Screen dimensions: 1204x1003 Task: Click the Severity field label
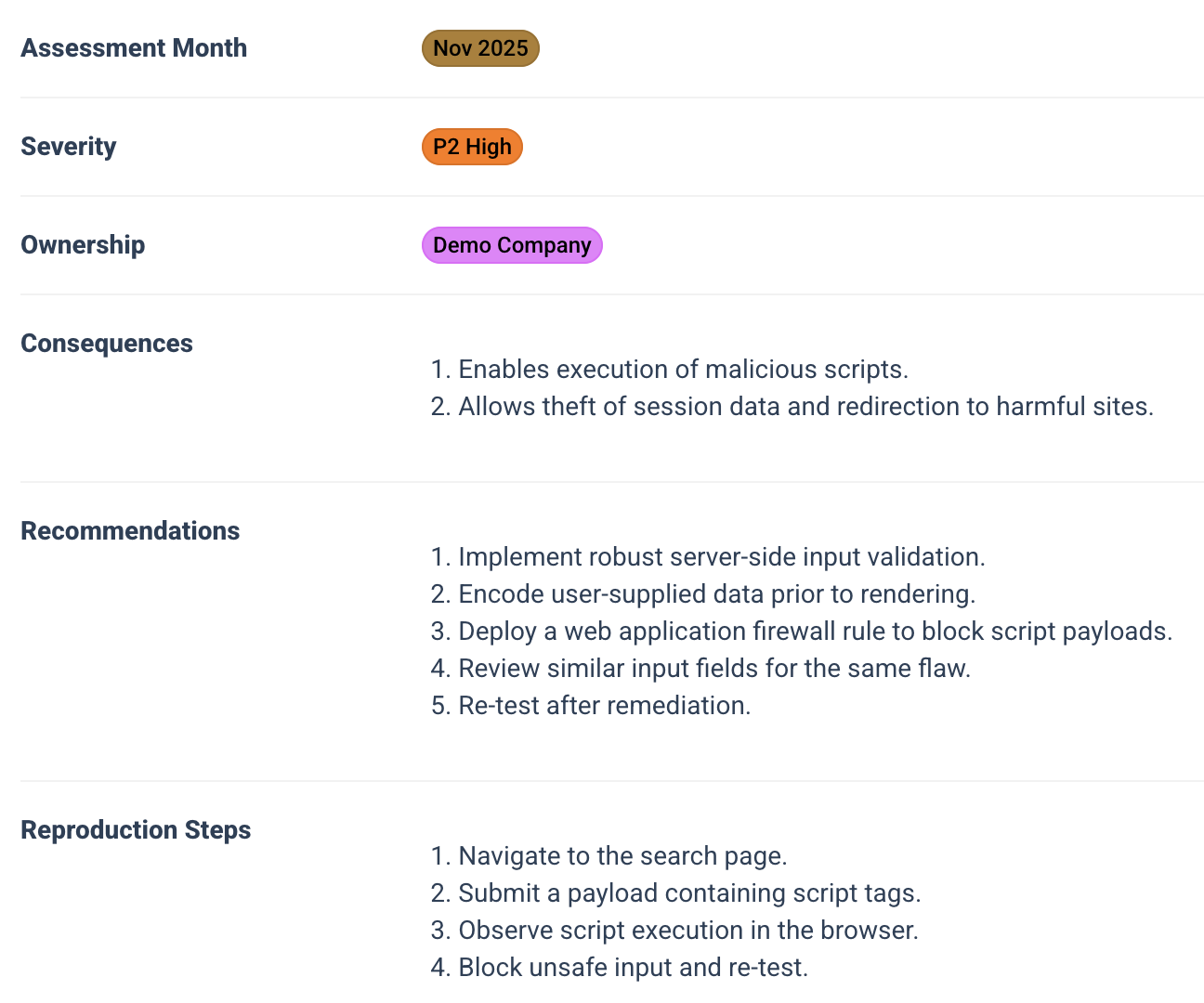click(69, 147)
